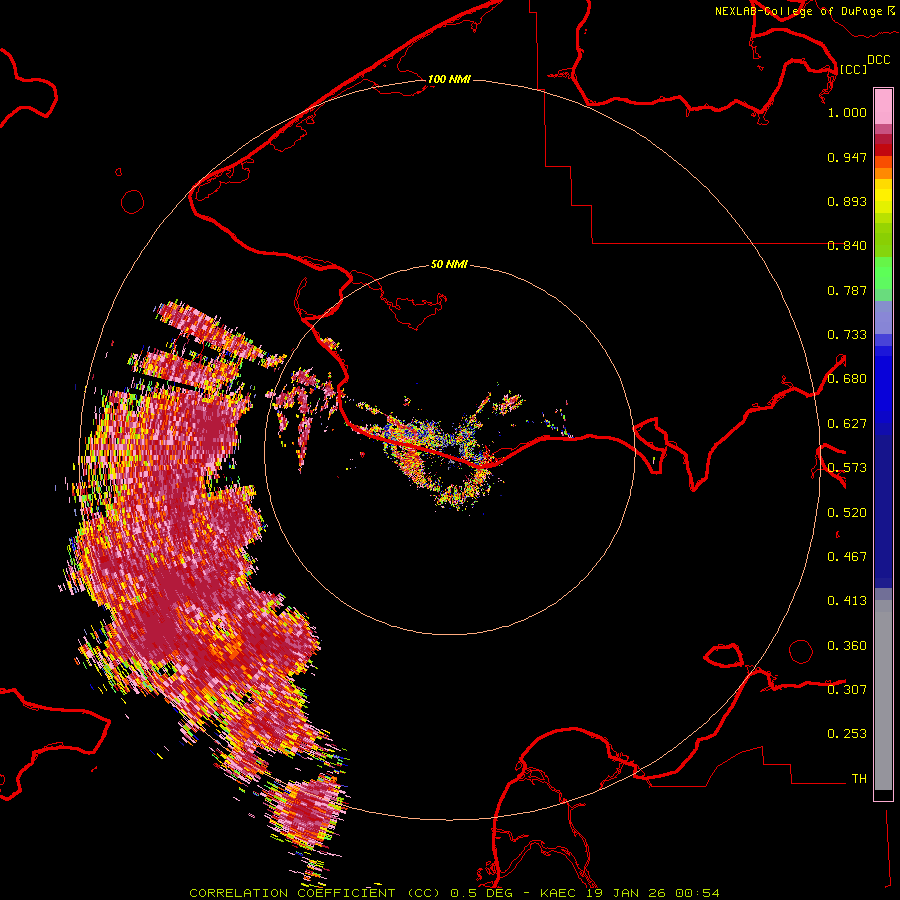This screenshot has width=900, height=900.
Task: Click the DCC label above the color scale
Action: (879, 60)
